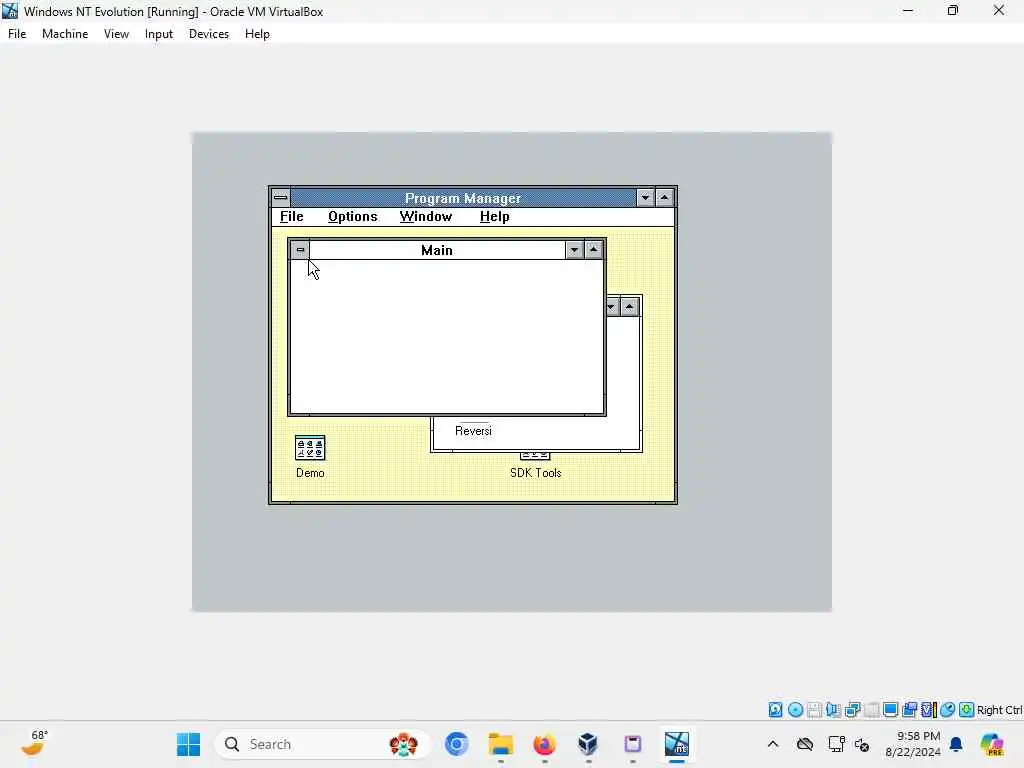Open the VirtualBox Input menu

point(159,34)
